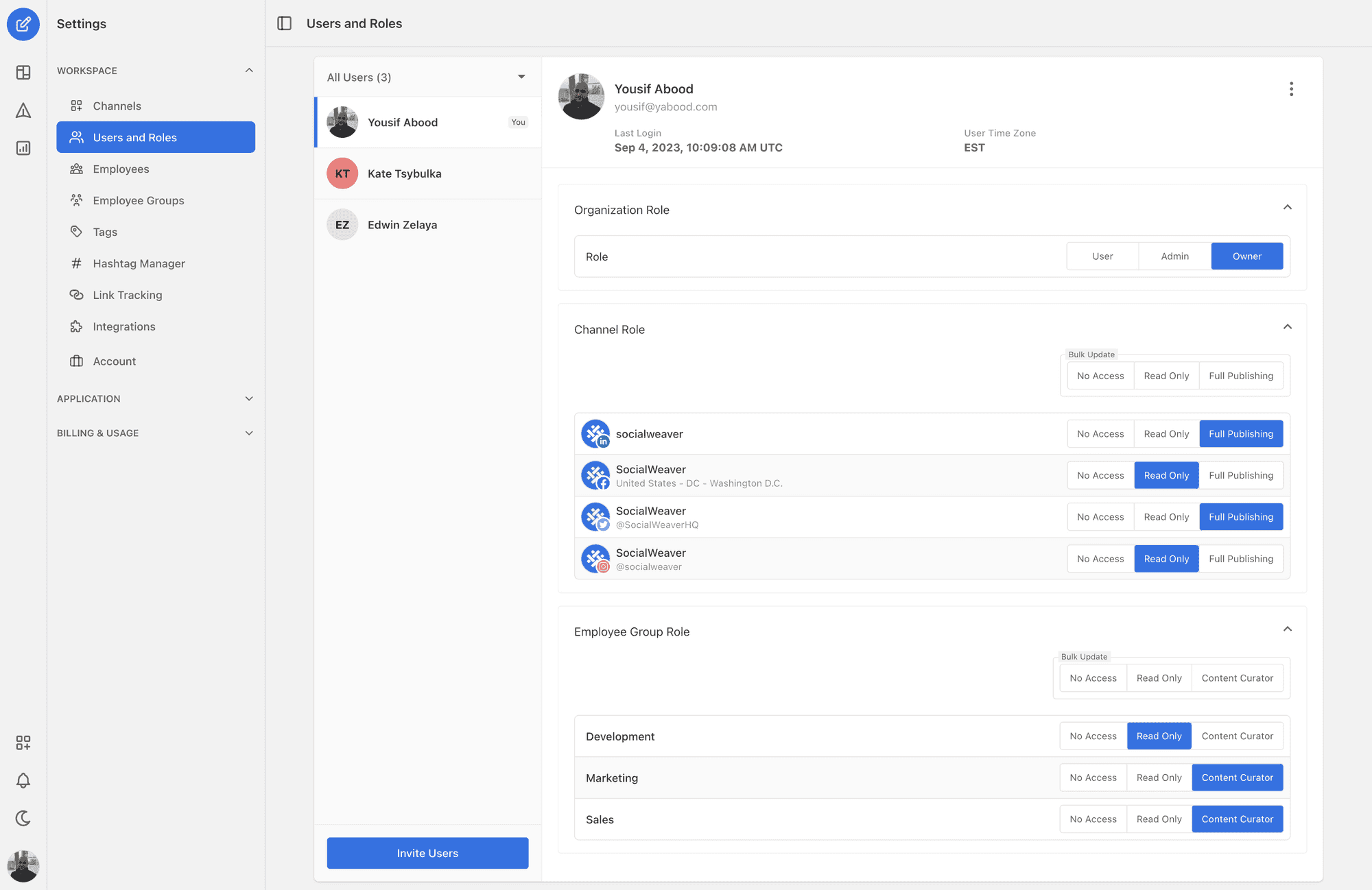The width and height of the screenshot is (1372, 890).
Task: Click the Channels sidebar icon
Action: coord(76,106)
